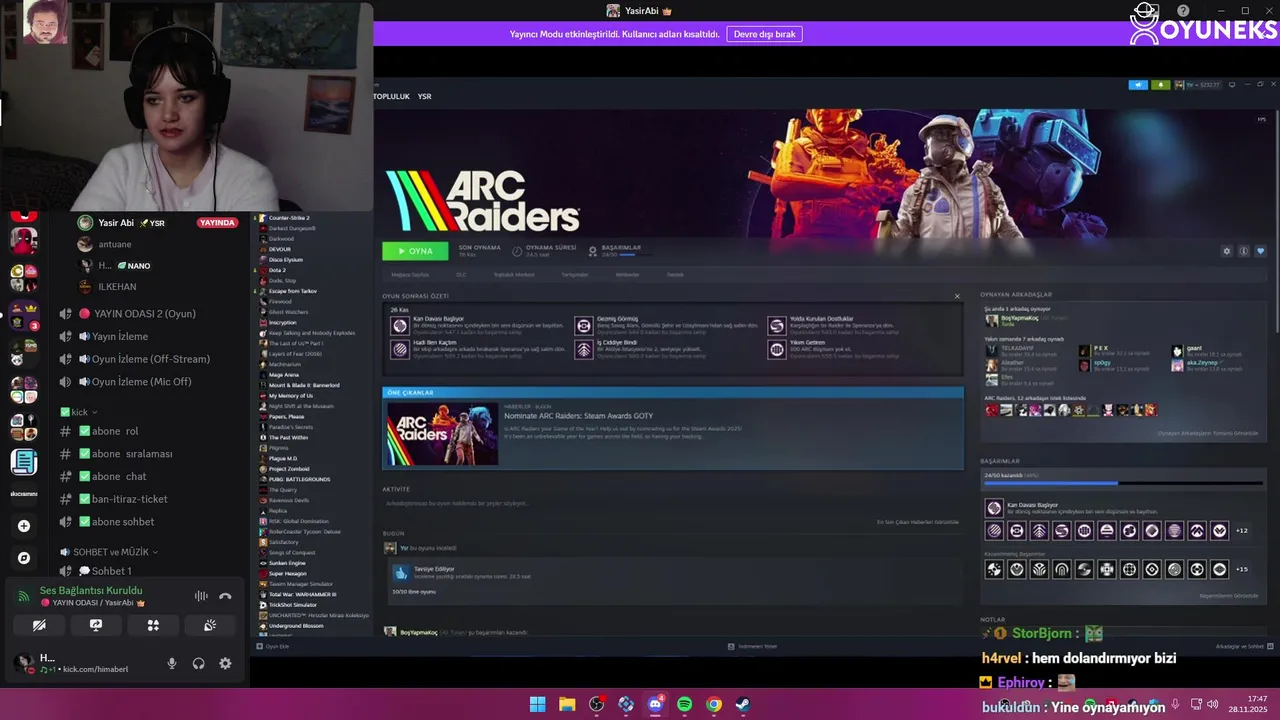Open the Destek tab
This screenshot has height=720, width=1280.
[675, 274]
